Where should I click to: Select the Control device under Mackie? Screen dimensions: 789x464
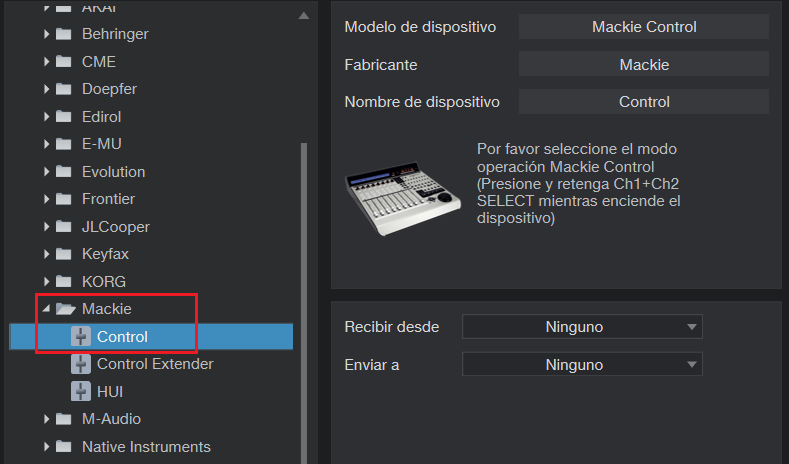(x=122, y=336)
